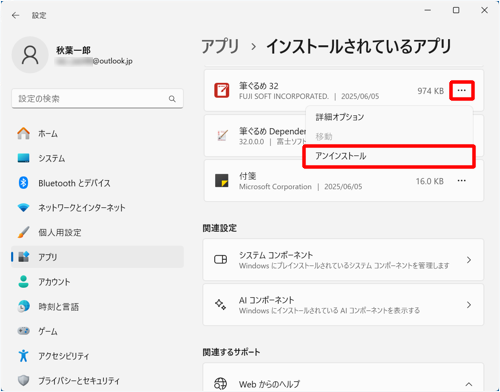The width and height of the screenshot is (500, 392).
Task: Open Bluetooth とデバイス settings
Action: (x=97, y=183)
